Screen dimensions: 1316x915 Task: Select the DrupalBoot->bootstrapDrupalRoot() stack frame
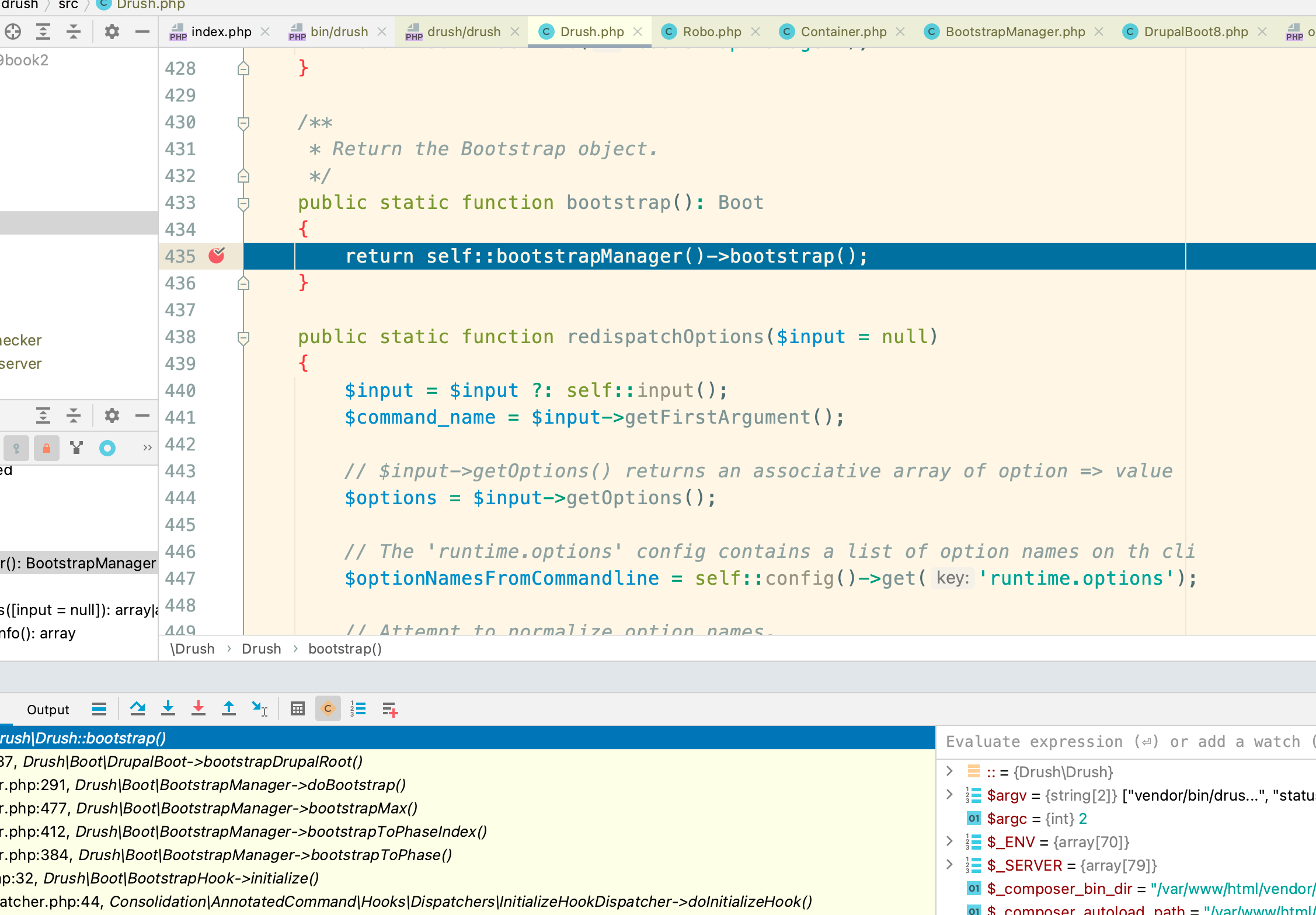[x=467, y=762]
